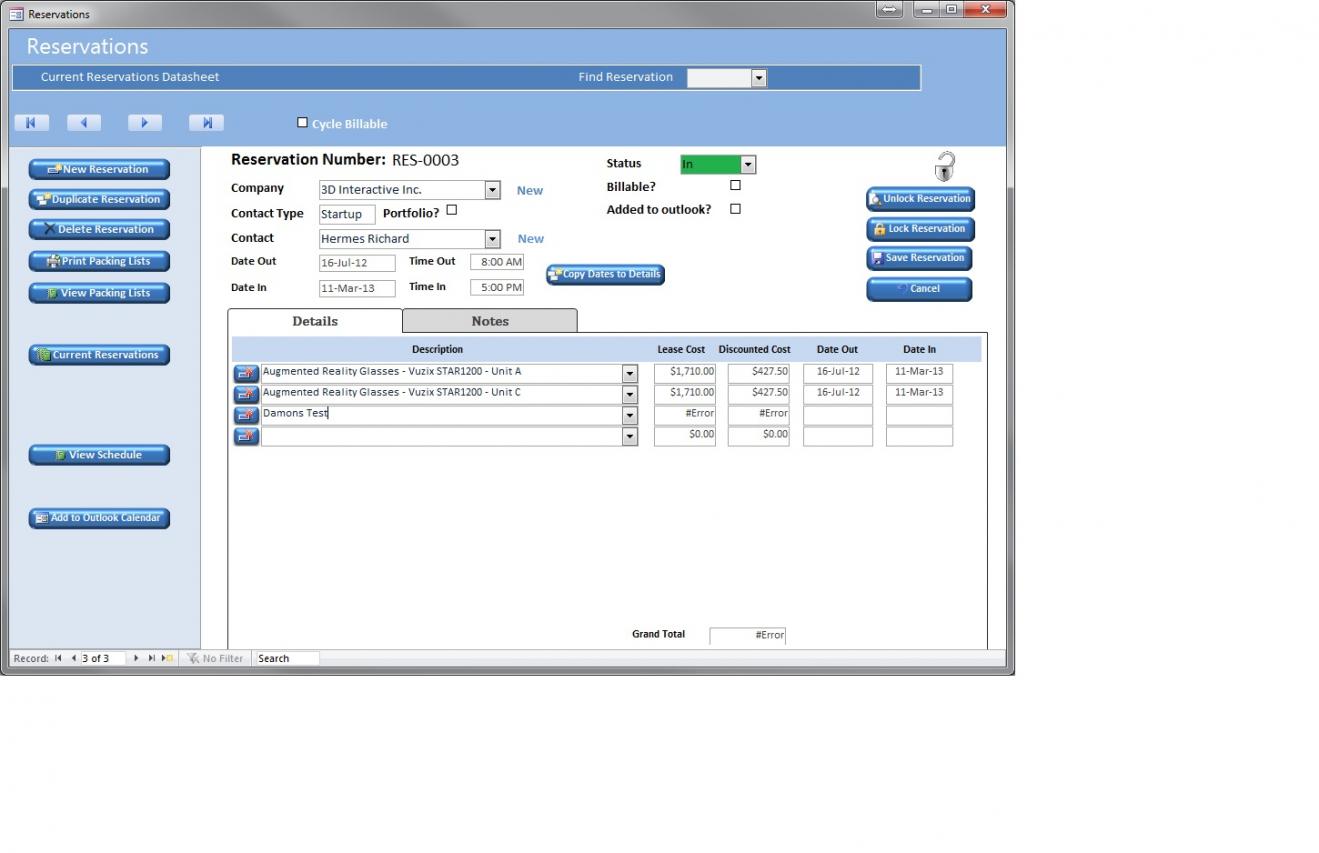Click row icon for Vuzix STAR1200 Unit C
This screenshot has width=1319, height=853.
(246, 394)
